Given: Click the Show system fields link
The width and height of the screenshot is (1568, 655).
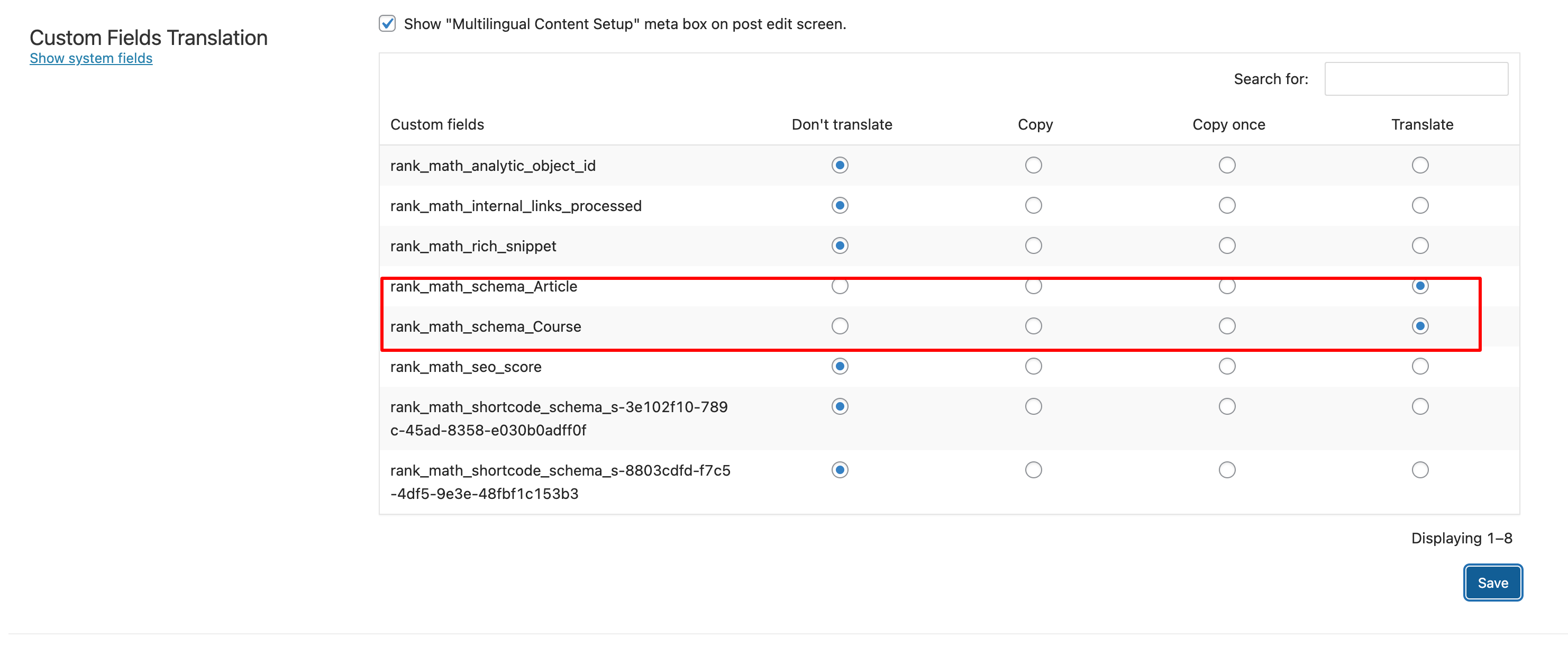Looking at the screenshot, I should pos(90,58).
